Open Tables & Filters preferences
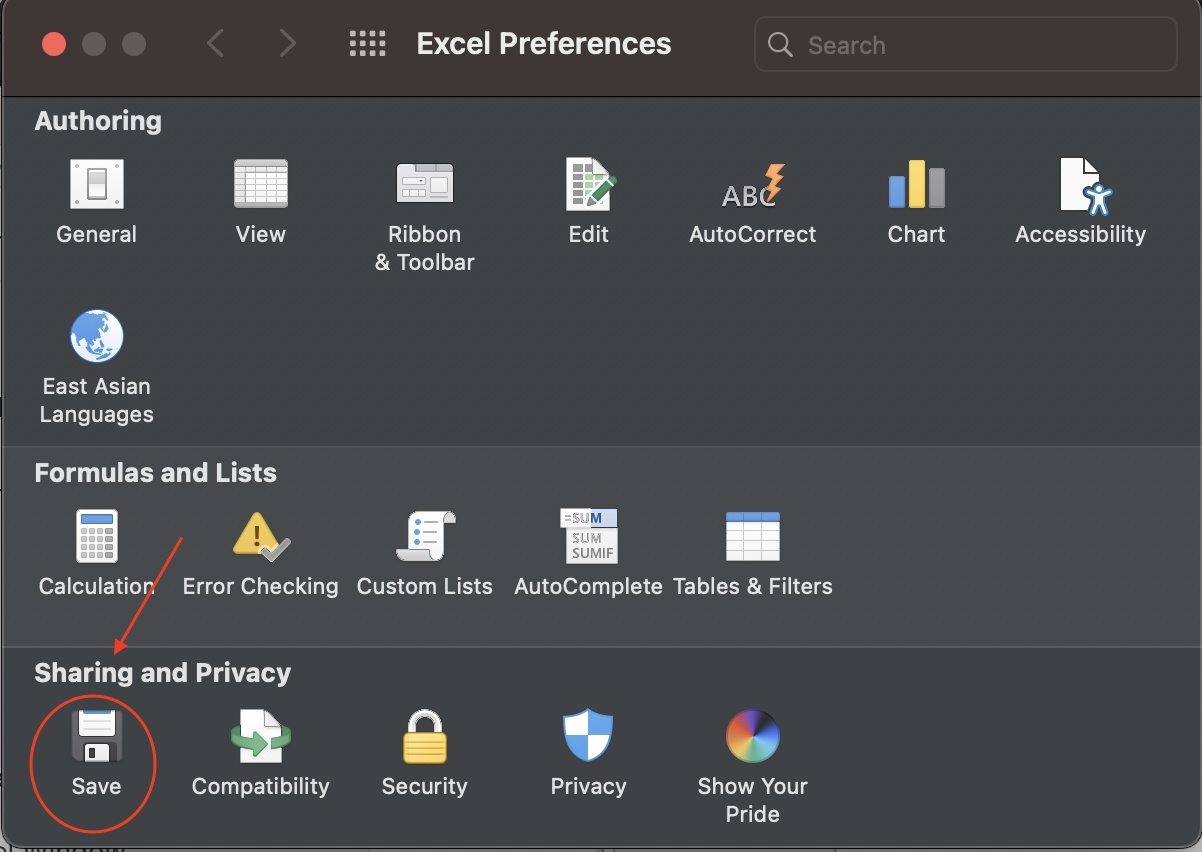Viewport: 1202px width, 852px height. 753,538
